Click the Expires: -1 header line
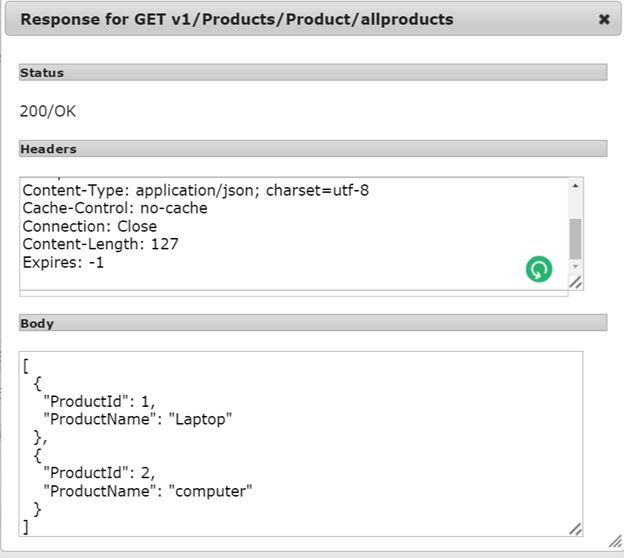Screen dimensions: 624x558 [63, 263]
